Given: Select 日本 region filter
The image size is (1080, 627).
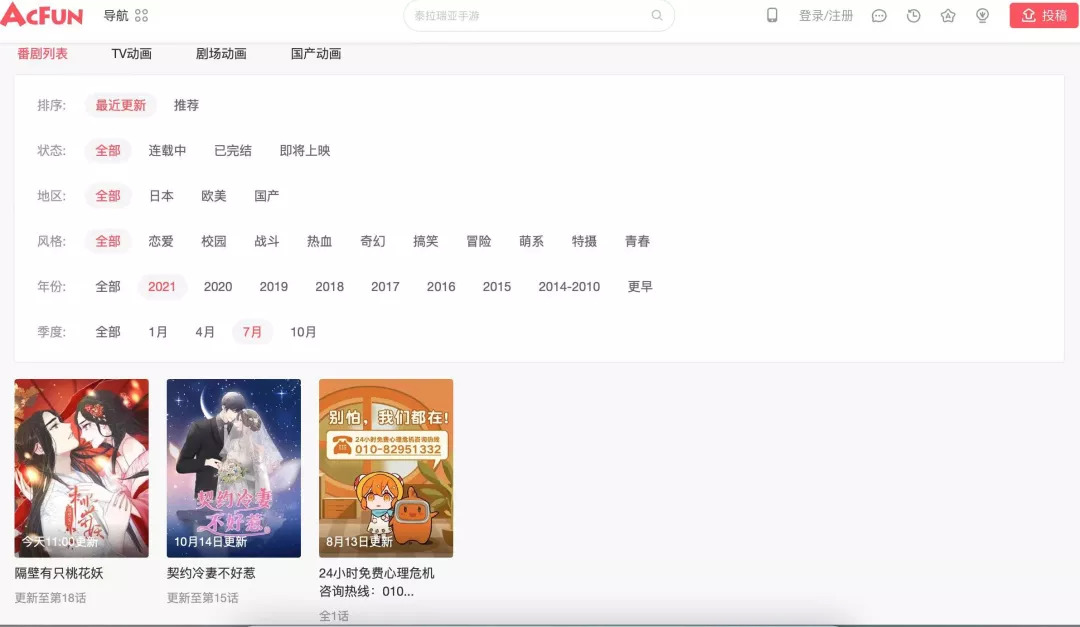Looking at the screenshot, I should coord(161,196).
